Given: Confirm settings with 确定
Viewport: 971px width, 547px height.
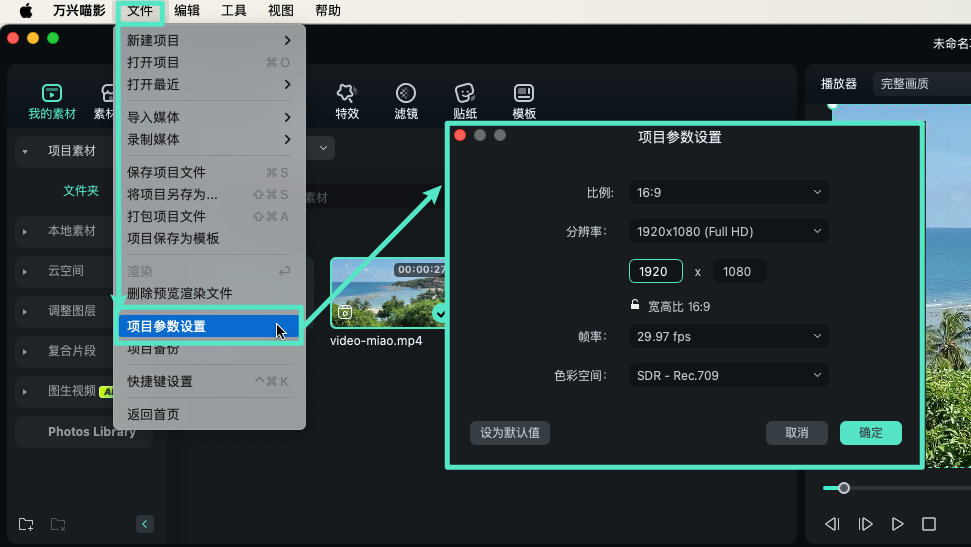Looking at the screenshot, I should (x=870, y=432).
